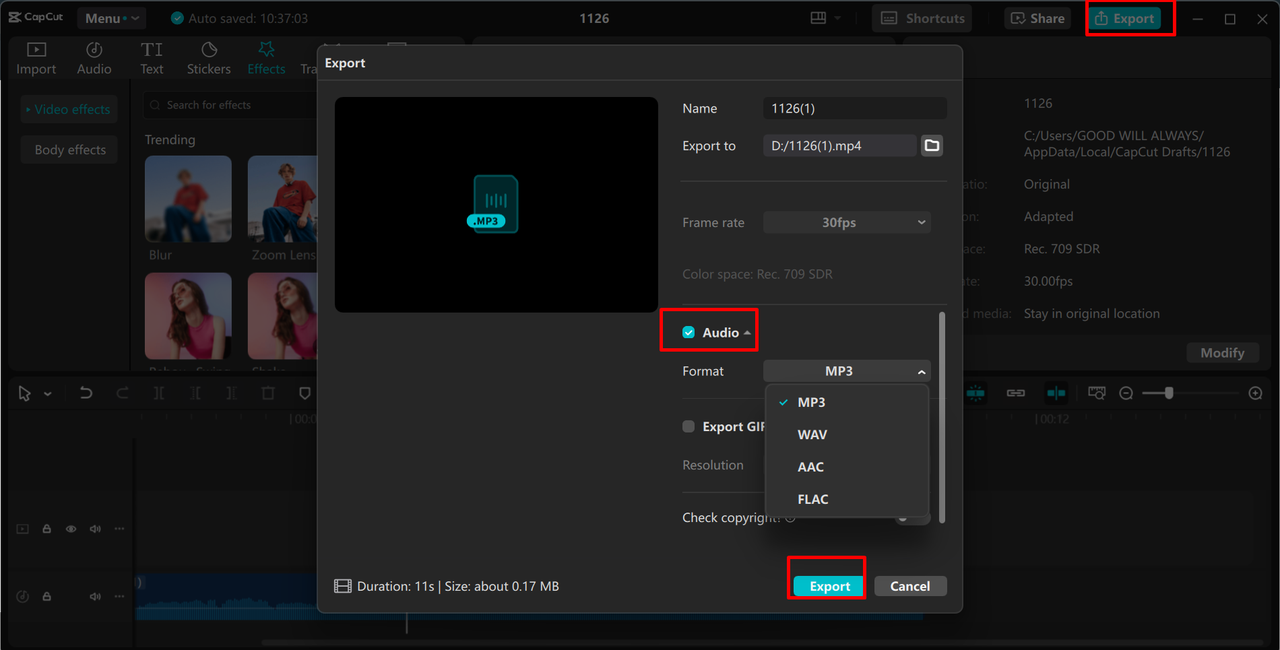Select the Blur effect thumbnail
Screen dimensions: 1280x650
(x=188, y=199)
